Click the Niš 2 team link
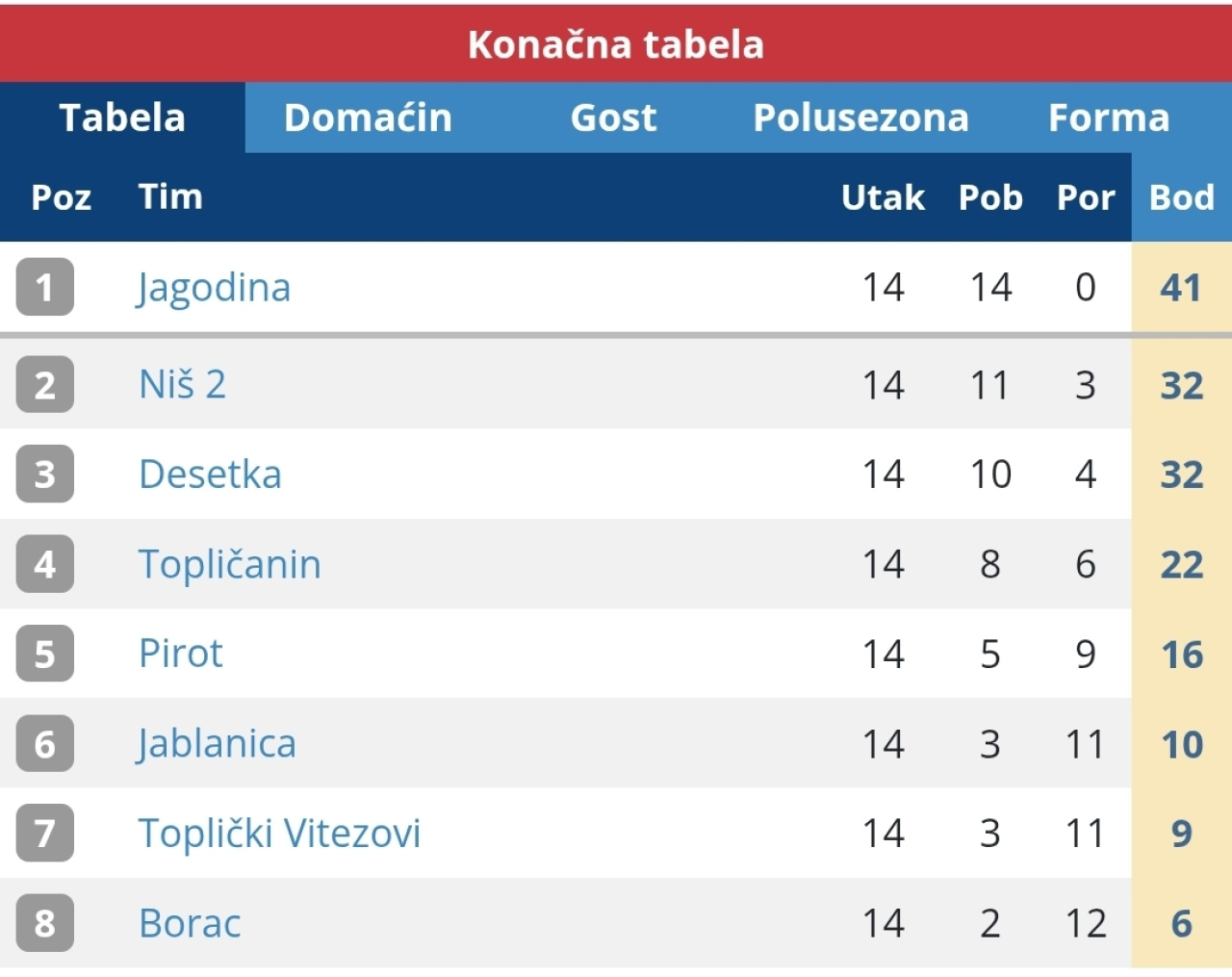Screen dimensions: 1232x977 point(182,385)
